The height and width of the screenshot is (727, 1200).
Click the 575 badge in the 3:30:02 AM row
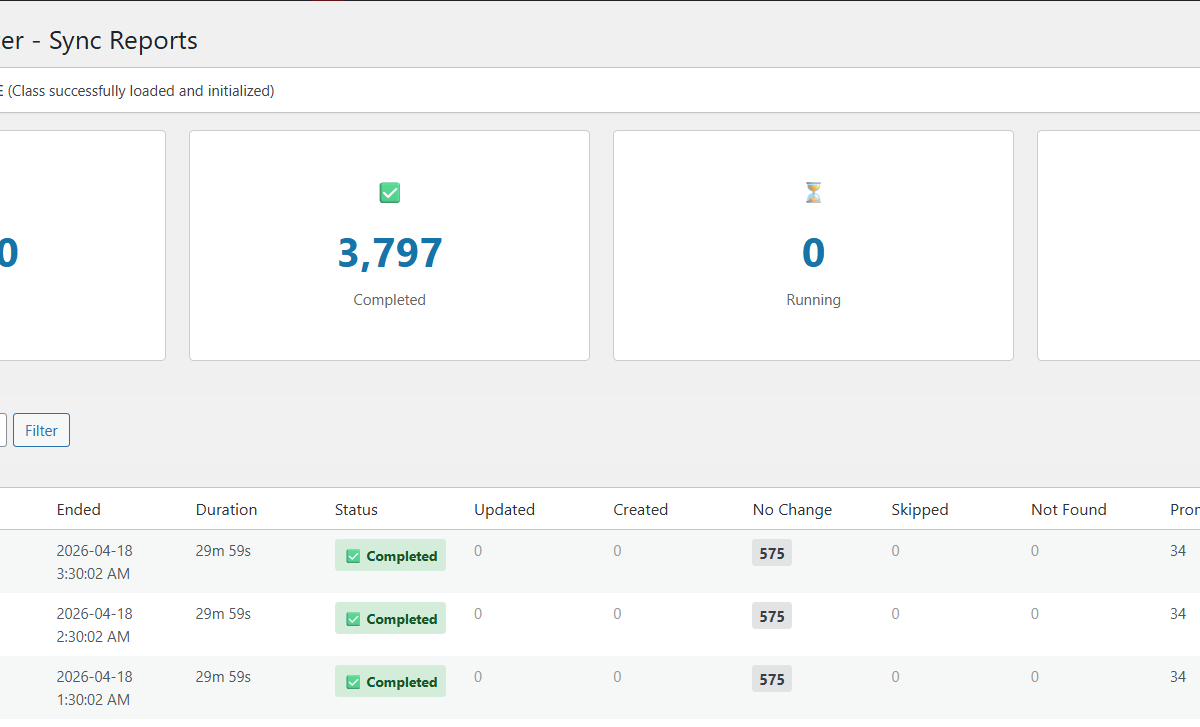point(771,553)
